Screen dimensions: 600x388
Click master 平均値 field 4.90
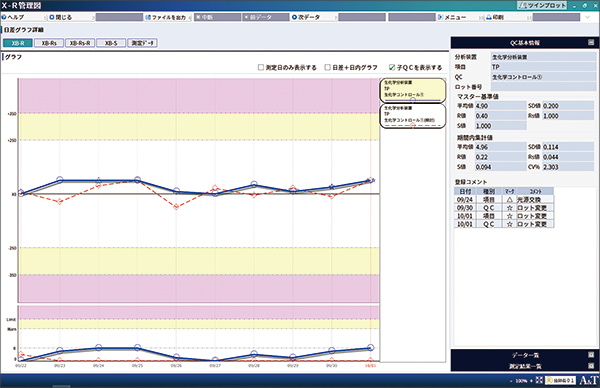point(501,106)
